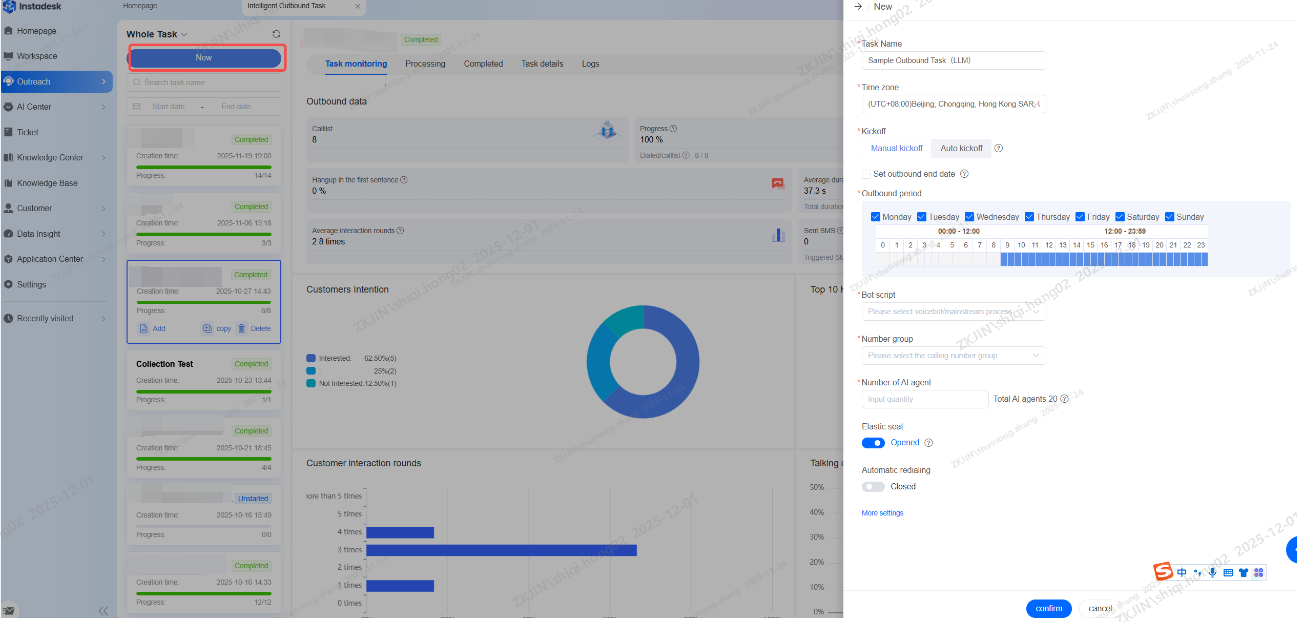Click the confirm button

(x=1048, y=608)
